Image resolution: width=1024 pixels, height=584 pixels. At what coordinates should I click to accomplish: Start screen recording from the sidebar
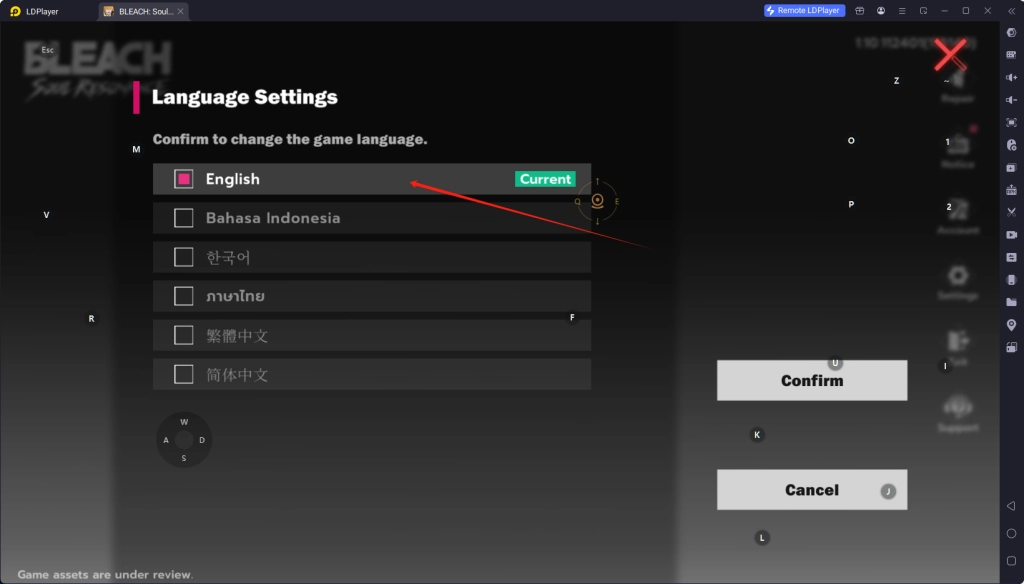(x=1011, y=232)
